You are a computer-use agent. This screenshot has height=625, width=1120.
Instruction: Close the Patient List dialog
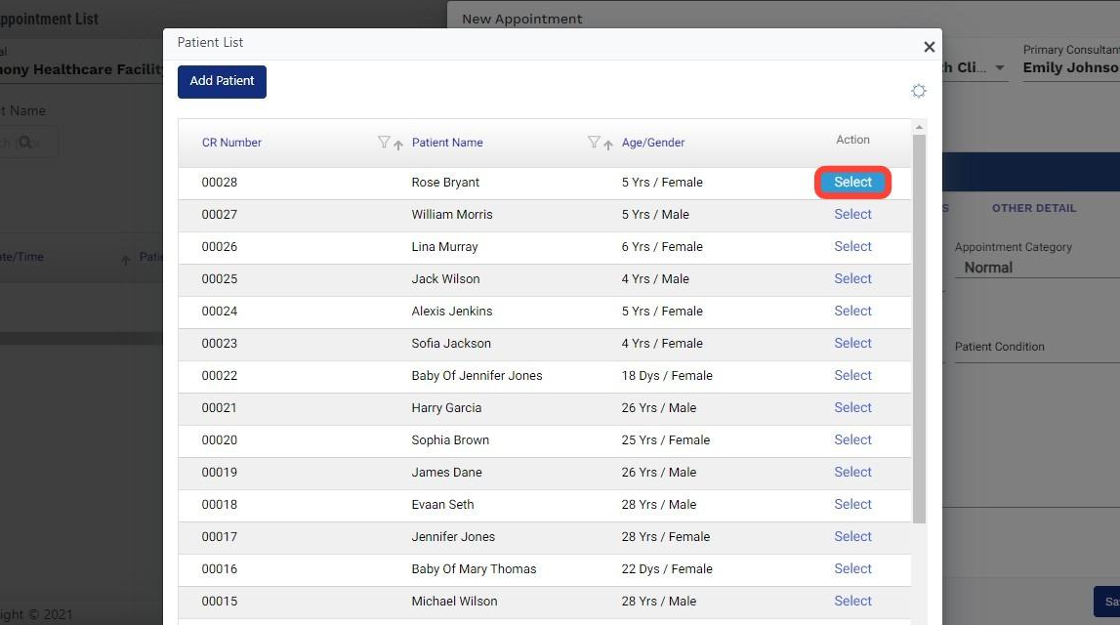[x=929, y=47]
